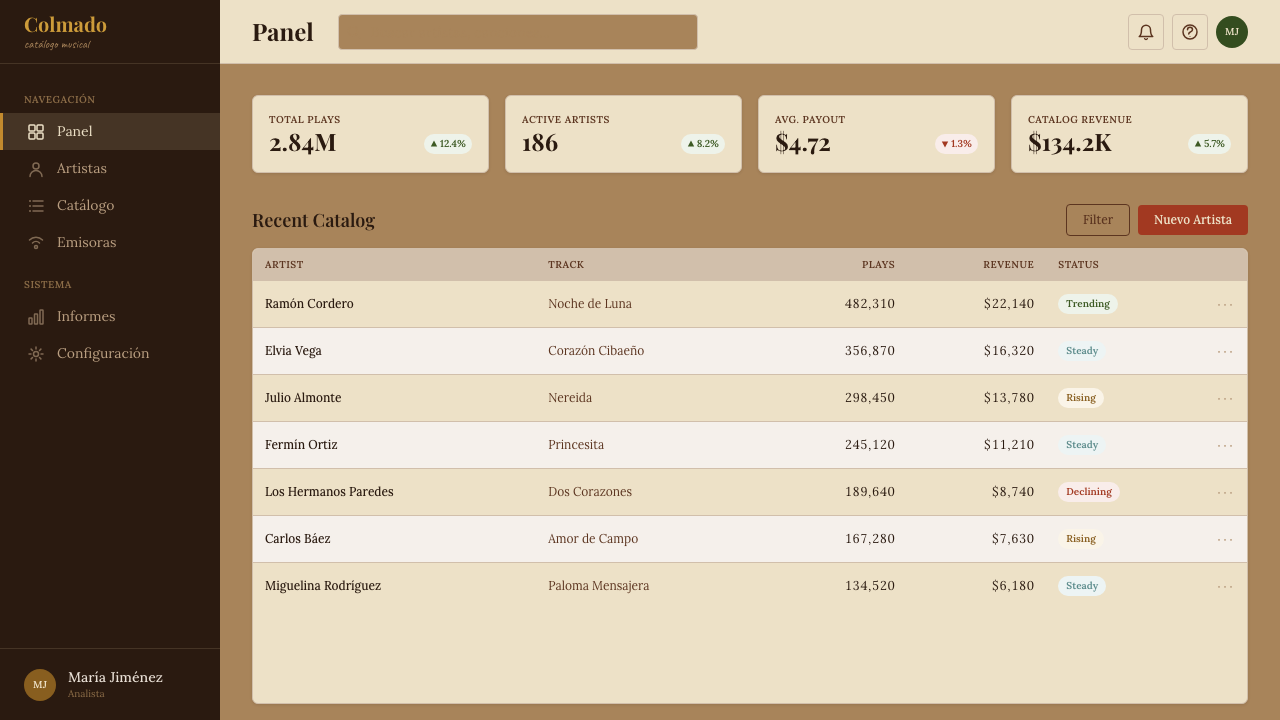Sort by the TRACK column header
1280x720 pixels.
click(x=566, y=265)
